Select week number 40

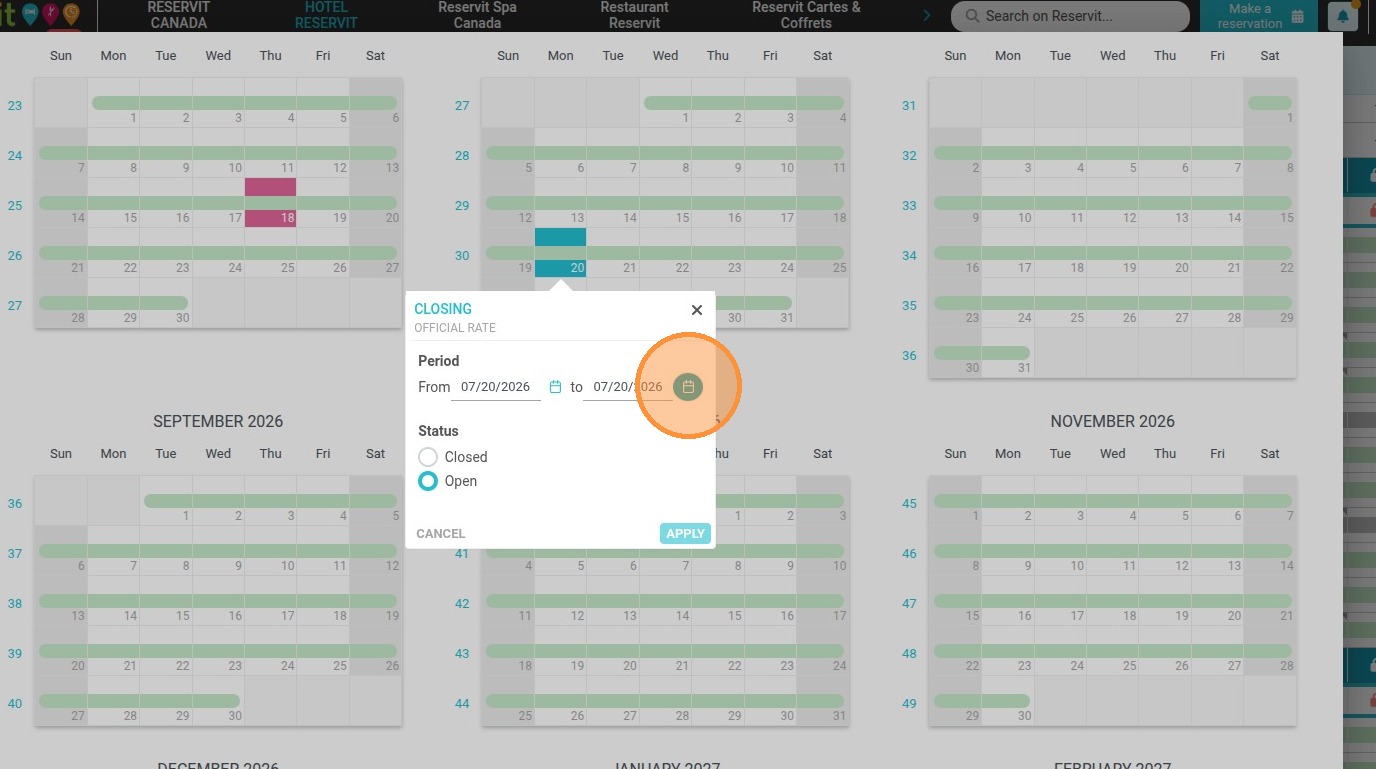pyautogui.click(x=15, y=703)
